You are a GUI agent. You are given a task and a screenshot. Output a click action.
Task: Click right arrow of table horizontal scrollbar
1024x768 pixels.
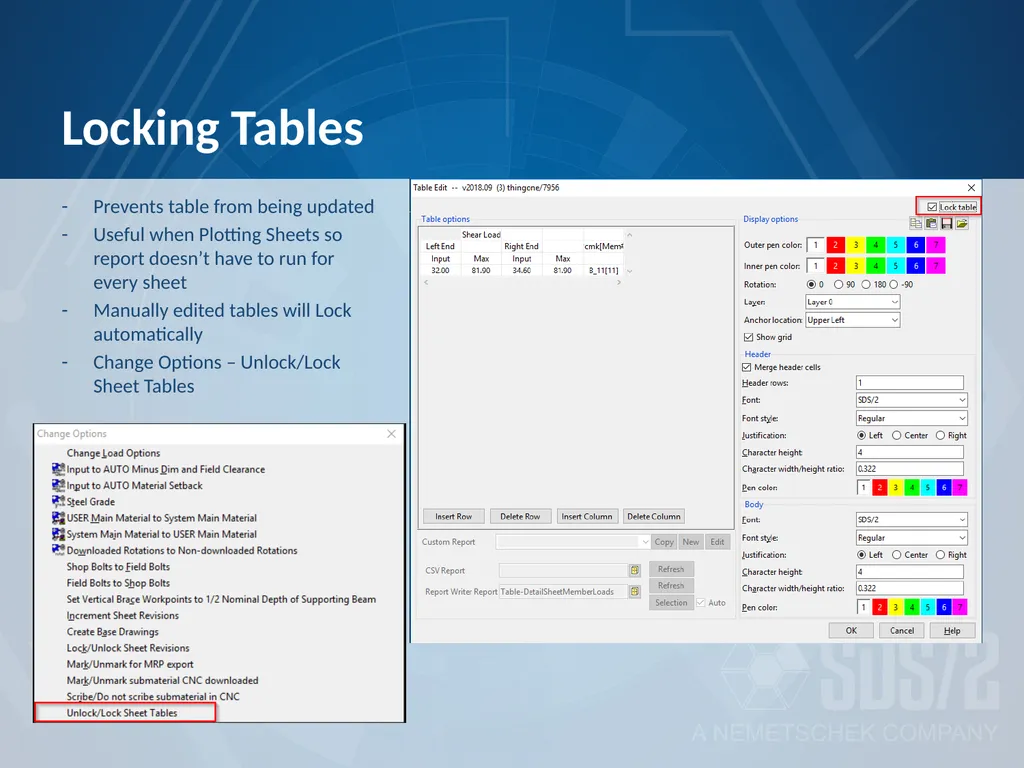619,283
